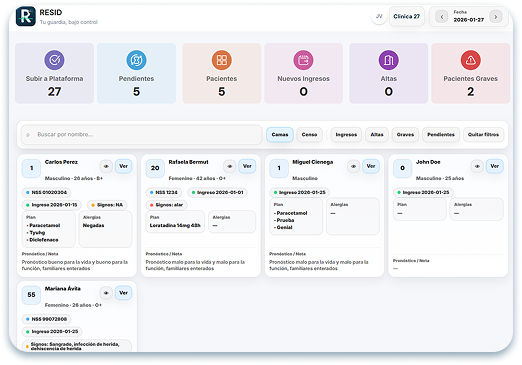The width and height of the screenshot is (522, 365).
Task: Switch to Camas view
Action: (x=280, y=135)
